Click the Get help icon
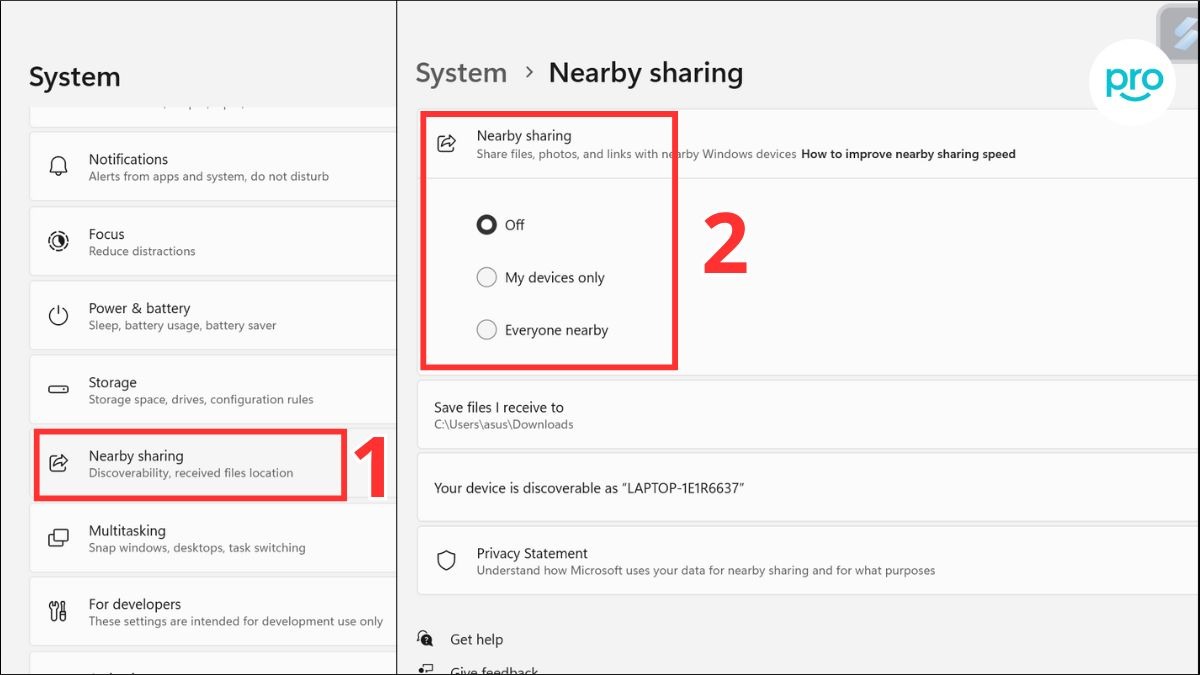Screen dimensions: 1200x675 [x=427, y=639]
